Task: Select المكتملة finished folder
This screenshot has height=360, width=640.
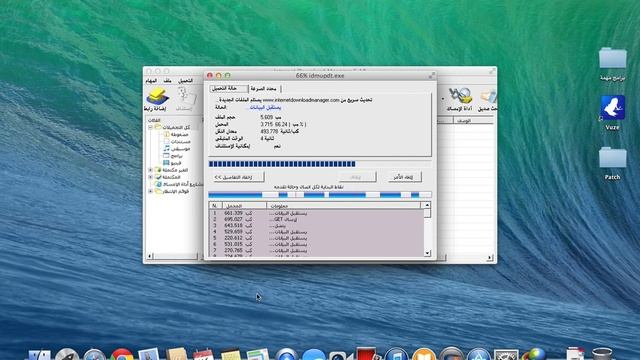Action: [x=168, y=177]
